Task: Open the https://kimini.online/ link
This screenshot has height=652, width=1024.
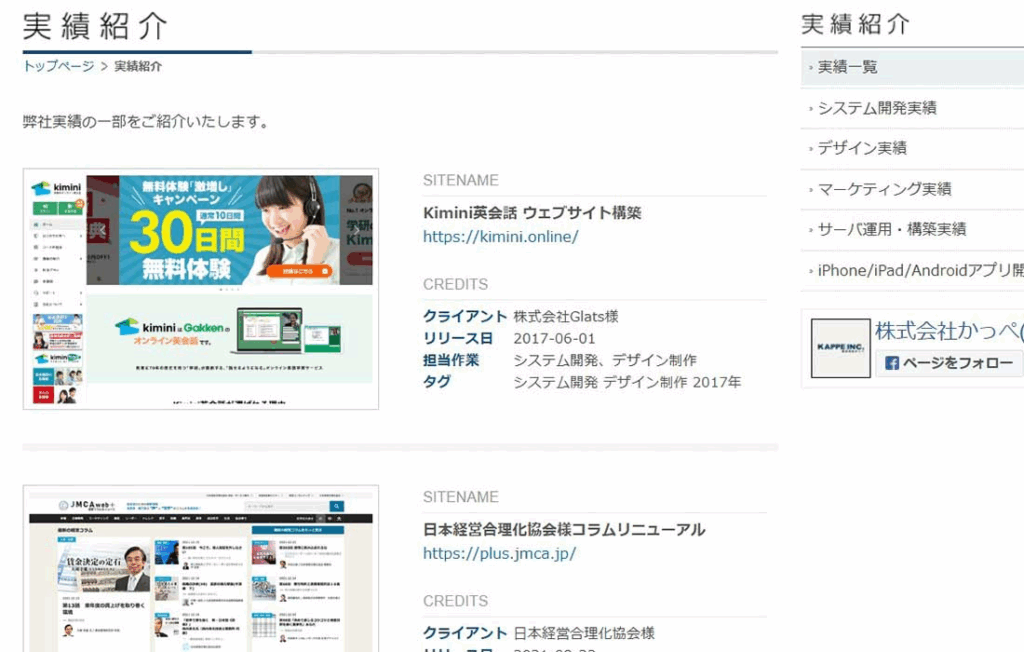Action: [500, 237]
